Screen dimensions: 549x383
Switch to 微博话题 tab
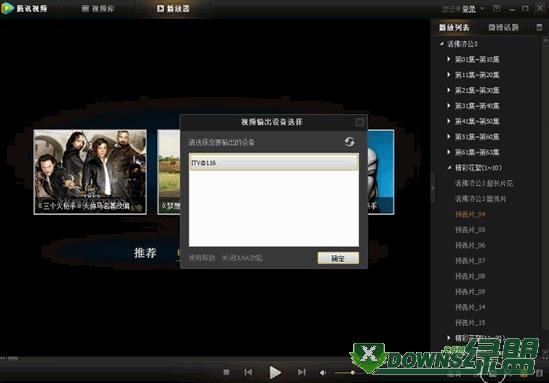point(503,27)
